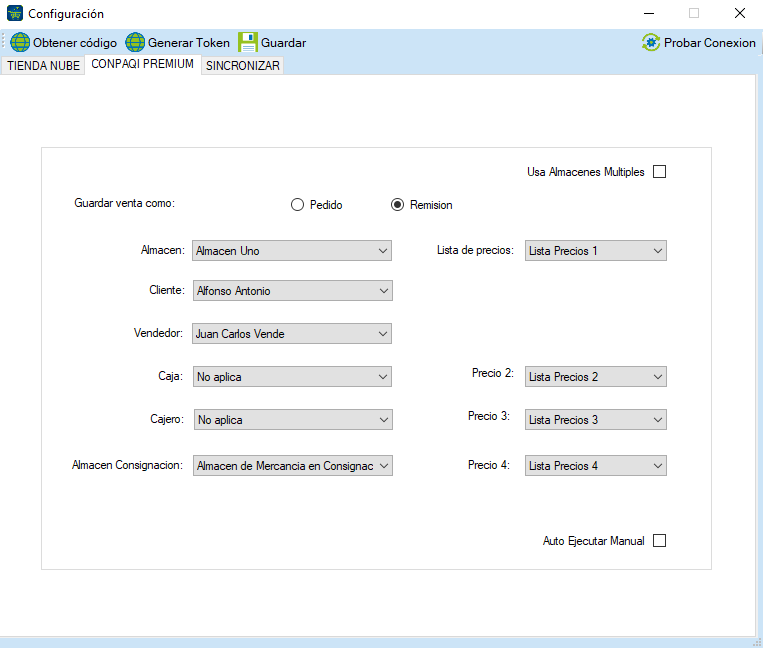Click the Almacen Consignacion label
763x648 pixels.
(127, 465)
